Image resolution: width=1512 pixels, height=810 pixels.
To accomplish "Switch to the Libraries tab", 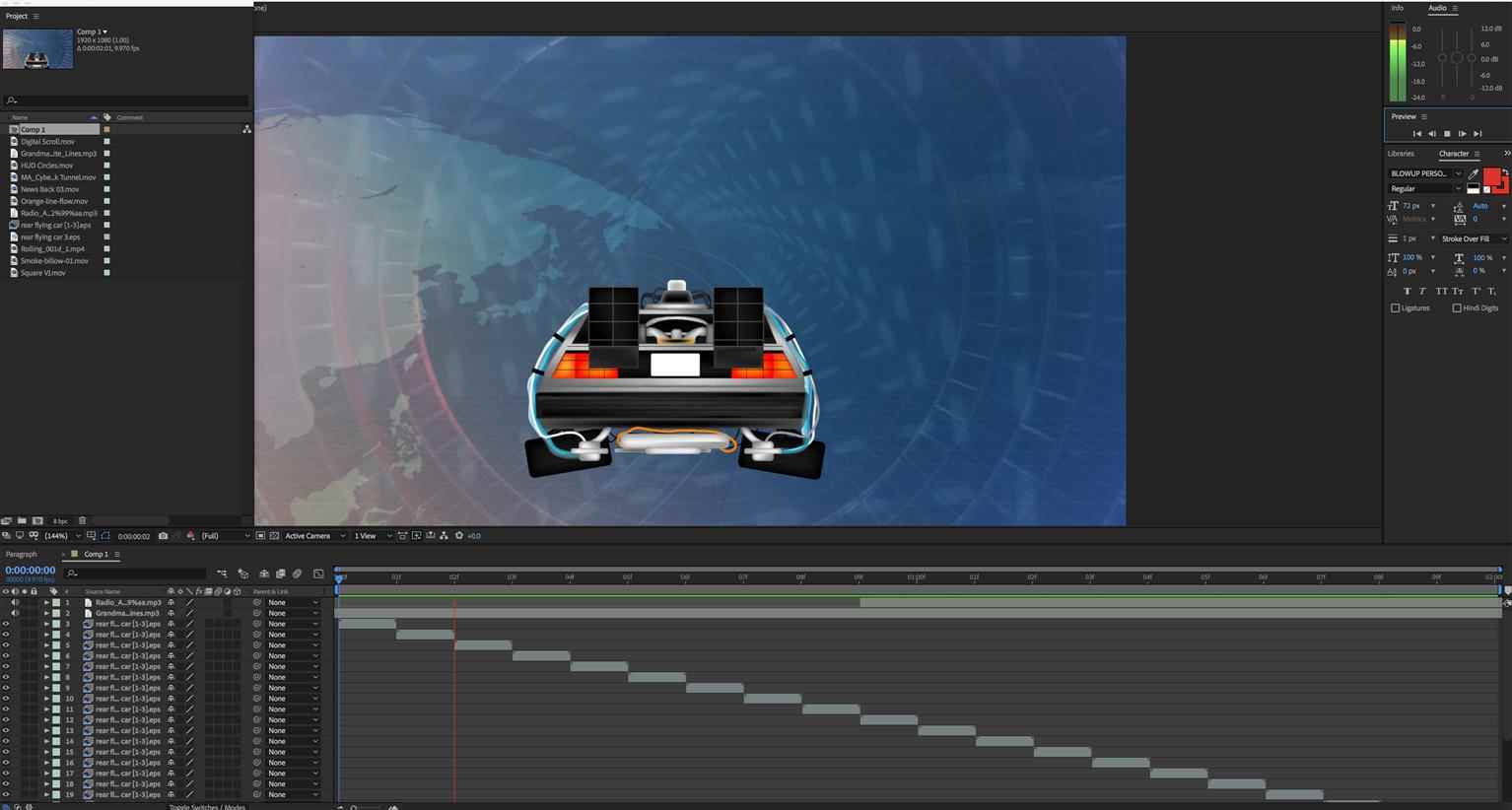I will [1401, 154].
